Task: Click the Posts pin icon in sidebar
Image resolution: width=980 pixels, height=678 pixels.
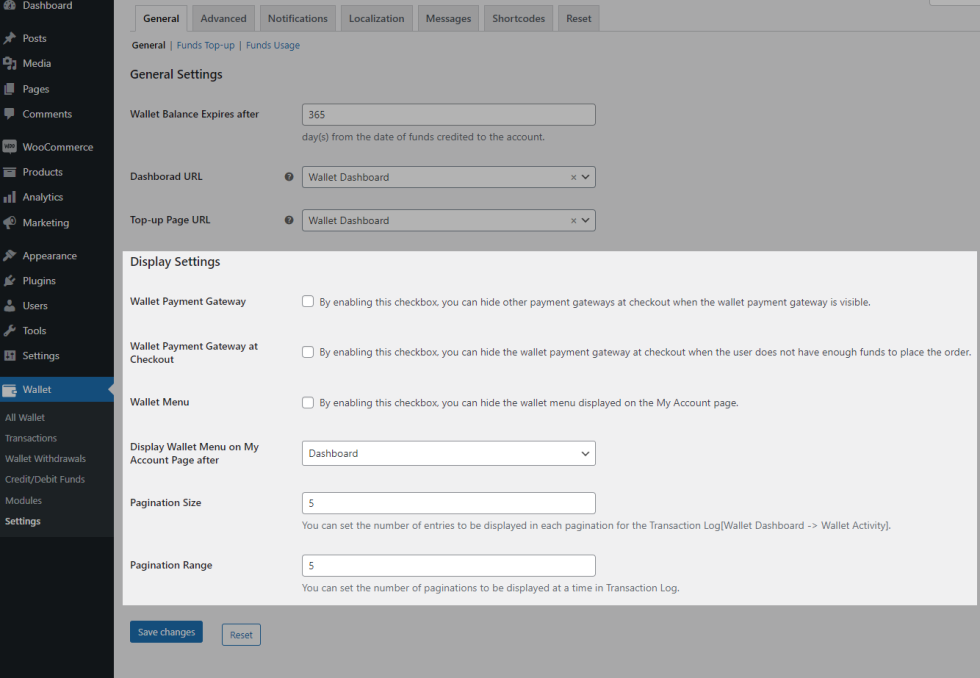Action: point(10,38)
